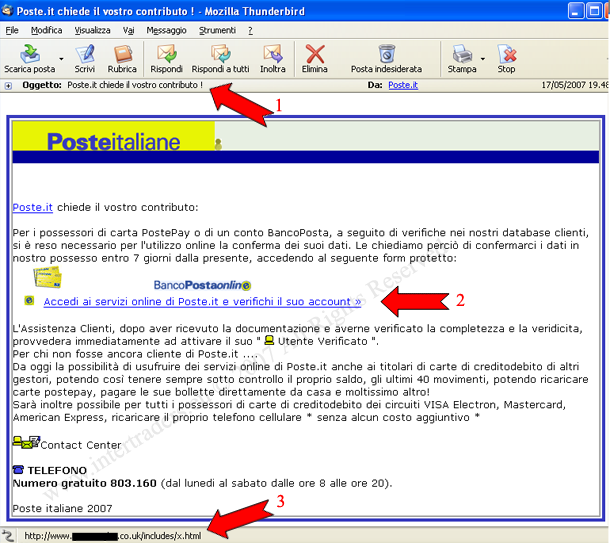This screenshot has width=610, height=543.
Task: Compose a new message with Scrivi
Action: click(84, 59)
